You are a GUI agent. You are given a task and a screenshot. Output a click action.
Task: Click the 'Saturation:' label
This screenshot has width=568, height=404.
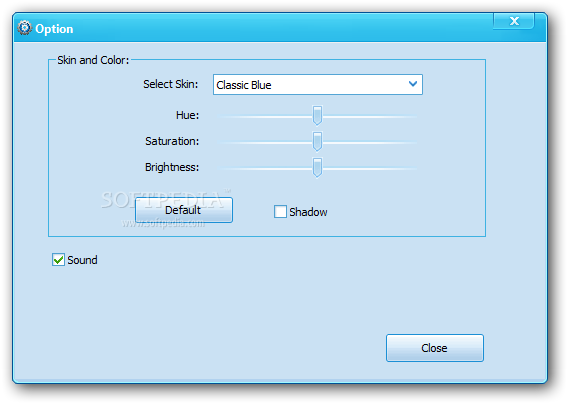(x=172, y=141)
